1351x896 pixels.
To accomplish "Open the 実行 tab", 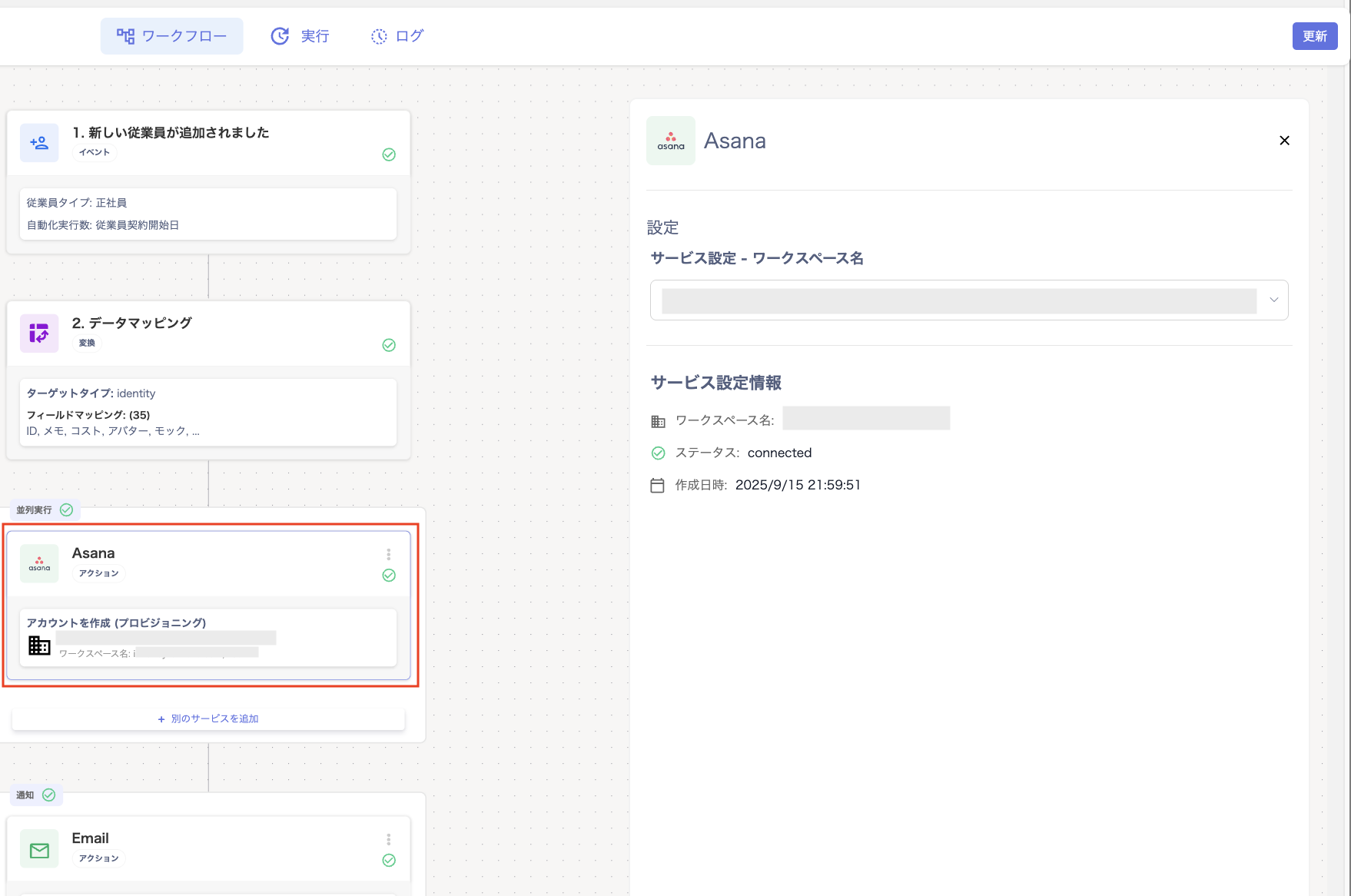I will tap(300, 36).
